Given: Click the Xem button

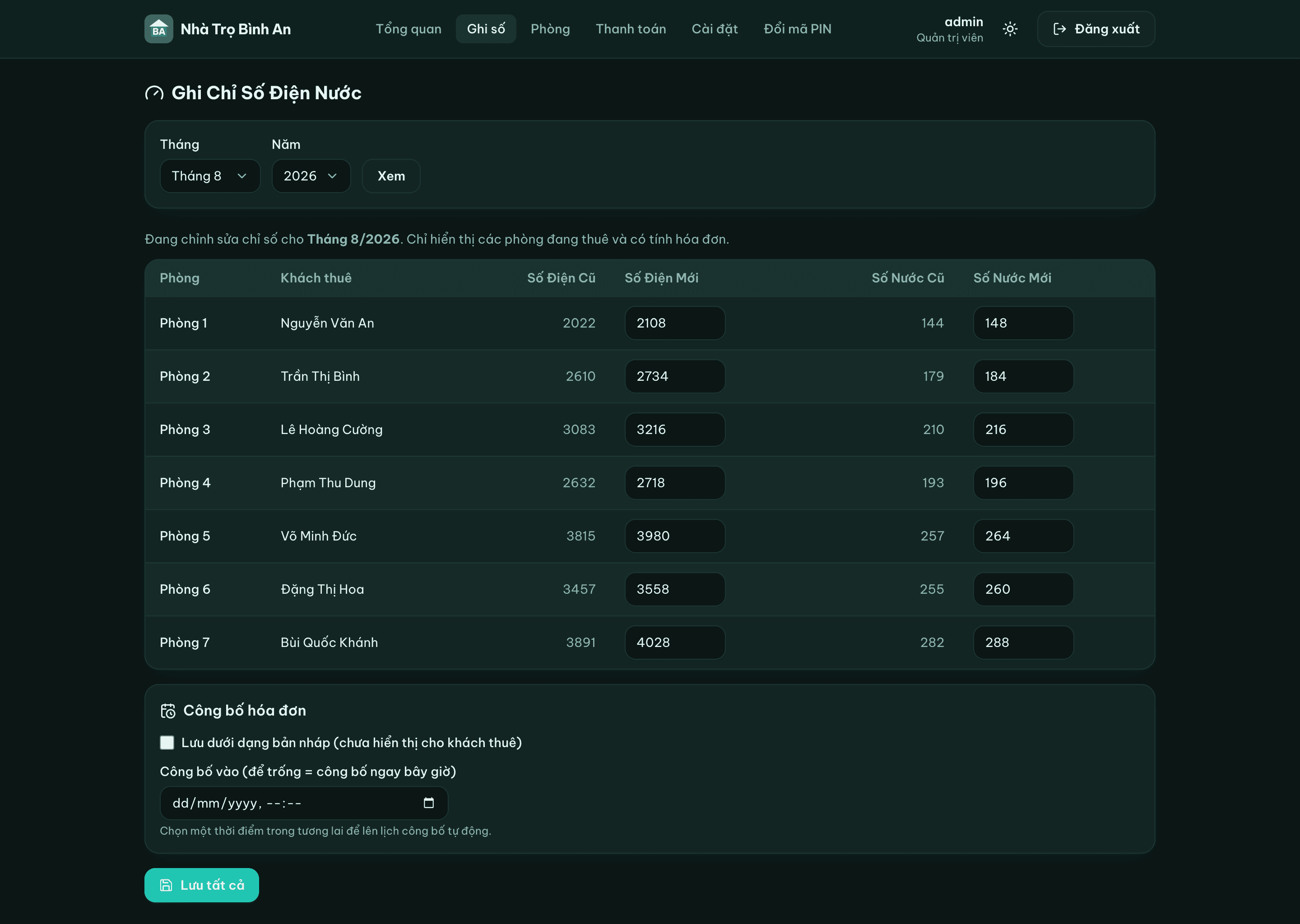Looking at the screenshot, I should click(391, 176).
